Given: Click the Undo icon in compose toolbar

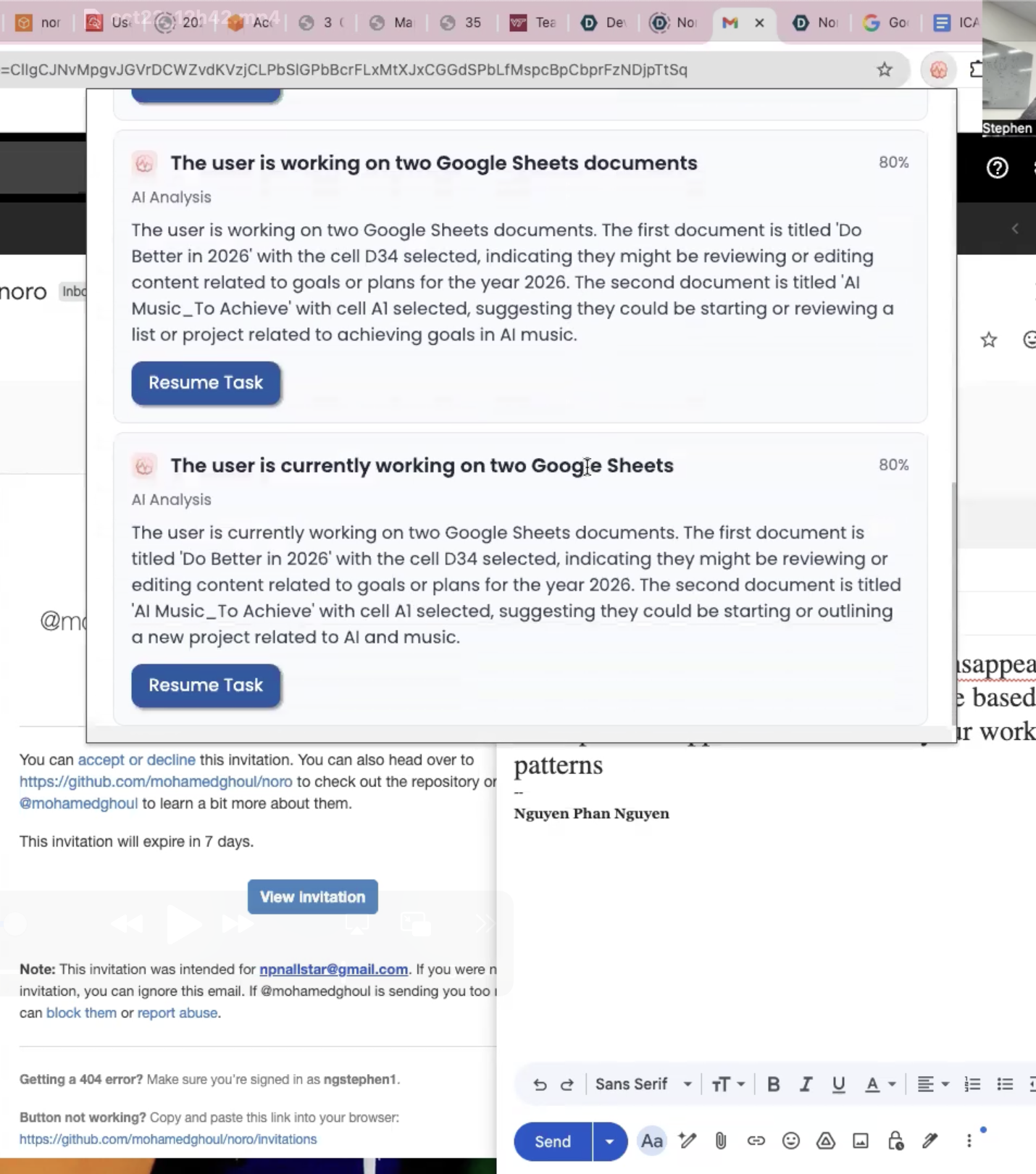Looking at the screenshot, I should [540, 1084].
